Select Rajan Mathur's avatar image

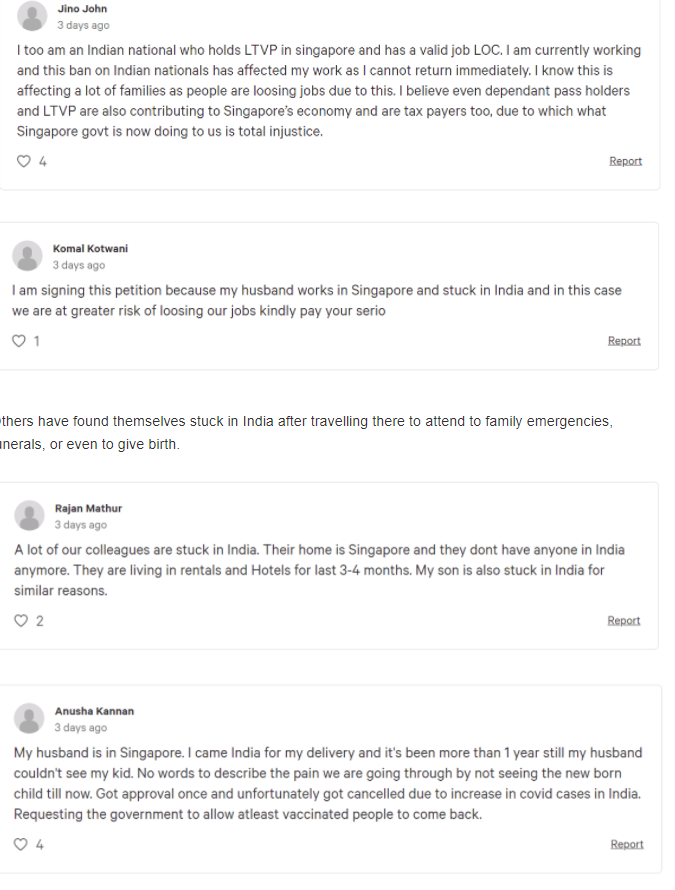[29, 515]
